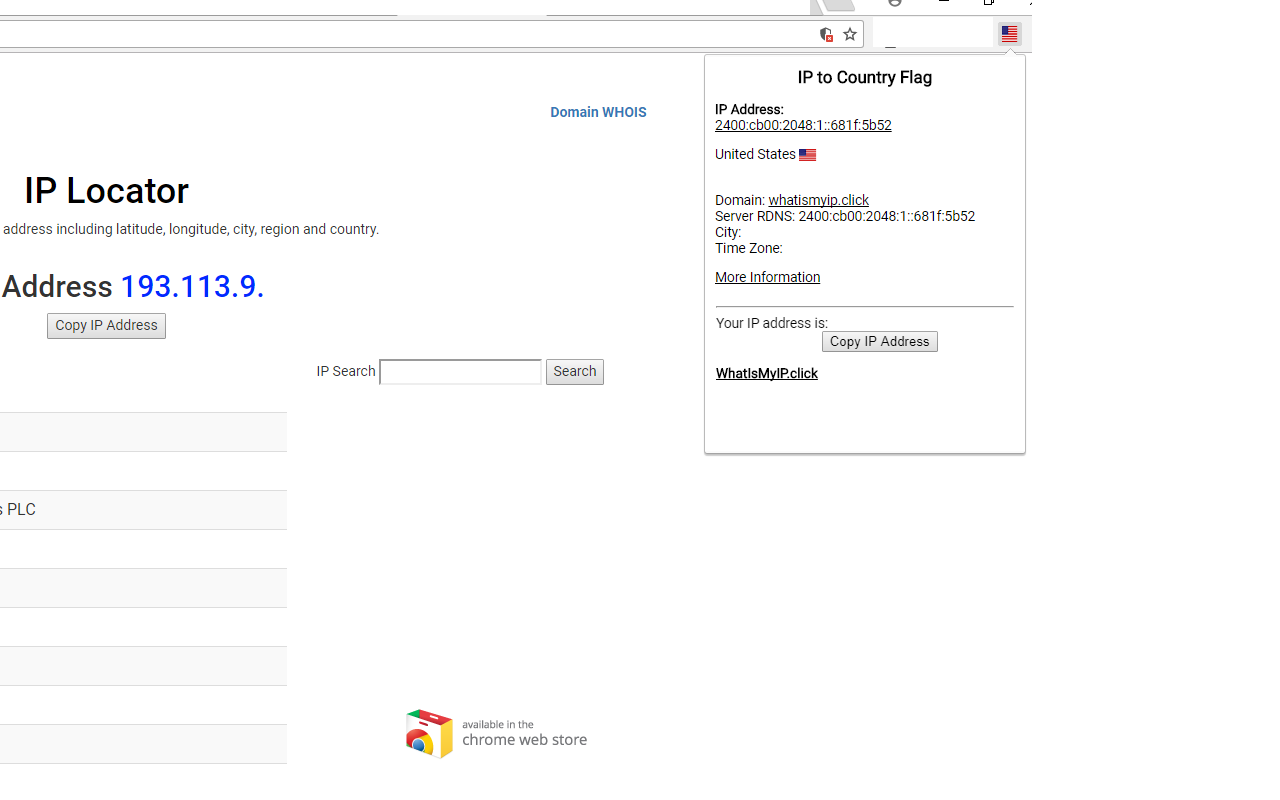This screenshot has width=1280, height=800.
Task: Open the WhatIsMyIP.click link at popup bottom
Action: tap(766, 373)
